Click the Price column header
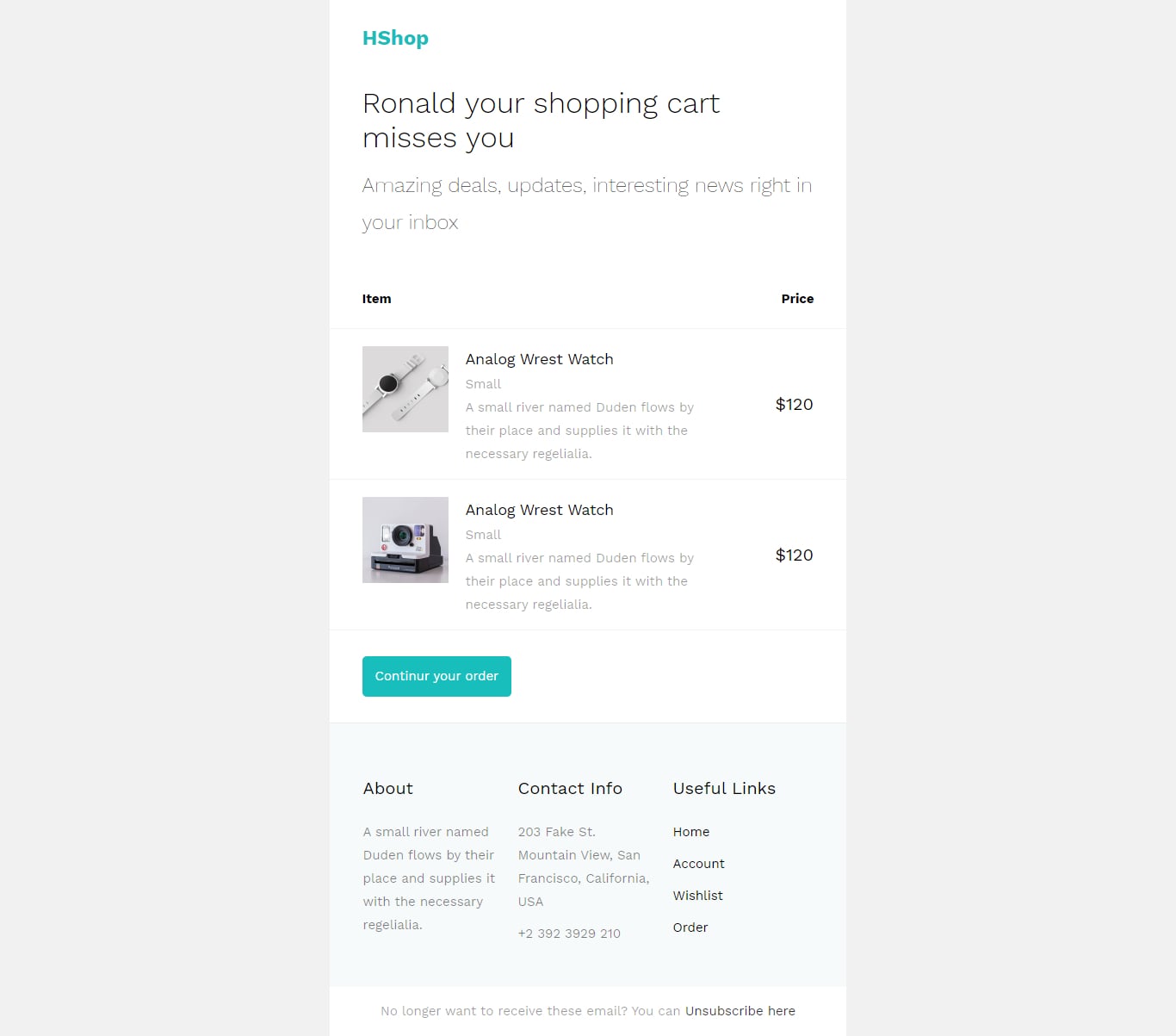Image resolution: width=1176 pixels, height=1036 pixels. (796, 299)
